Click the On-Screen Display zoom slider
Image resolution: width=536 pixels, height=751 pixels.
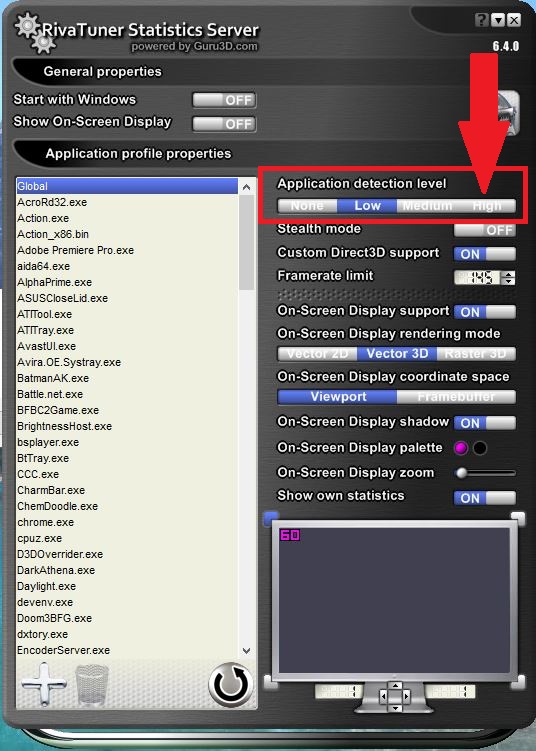[485, 473]
